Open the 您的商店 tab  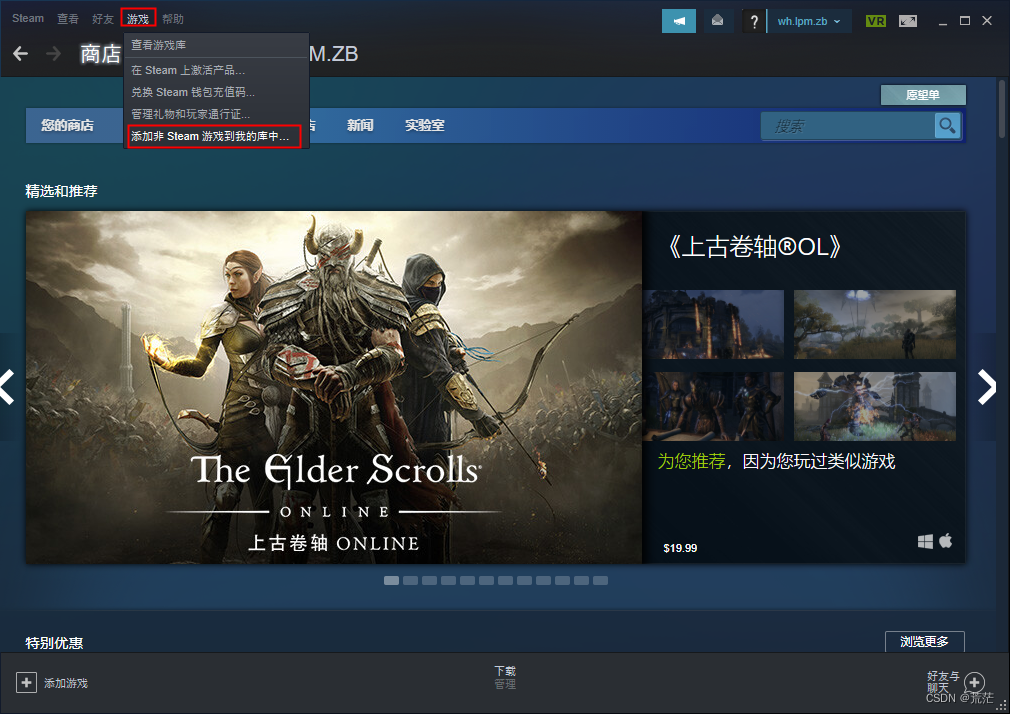pyautogui.click(x=67, y=125)
